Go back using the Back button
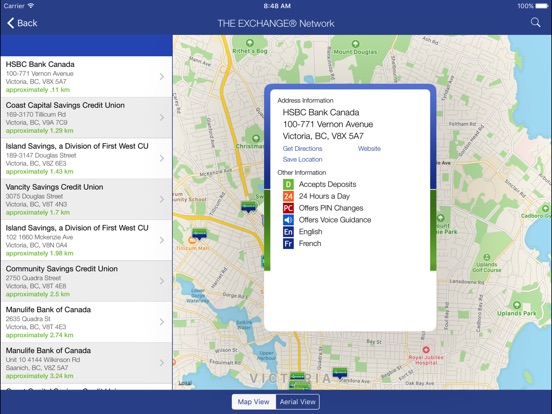The width and height of the screenshot is (552, 414). (x=22, y=23)
